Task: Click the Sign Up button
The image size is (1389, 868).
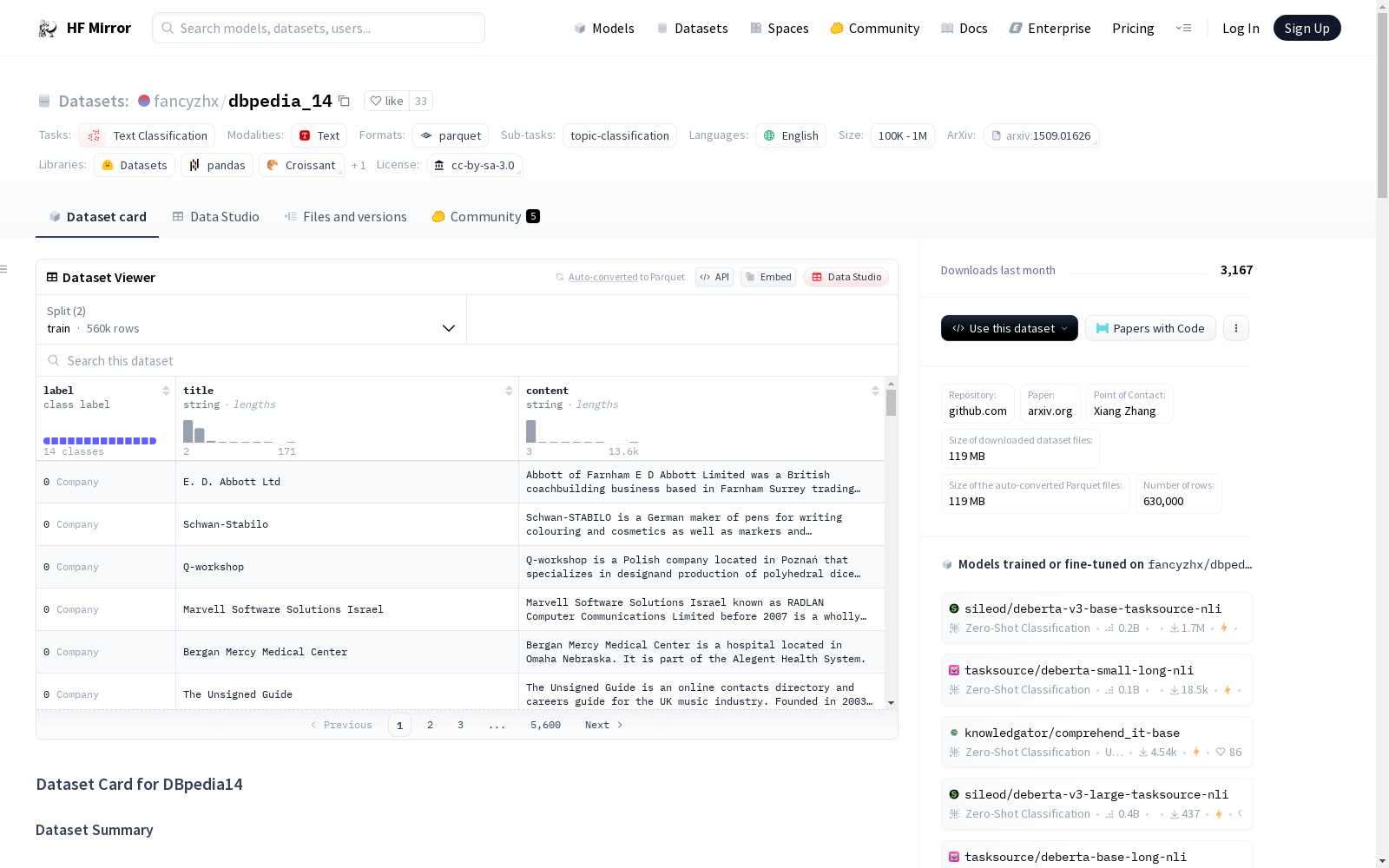Action: tap(1307, 28)
